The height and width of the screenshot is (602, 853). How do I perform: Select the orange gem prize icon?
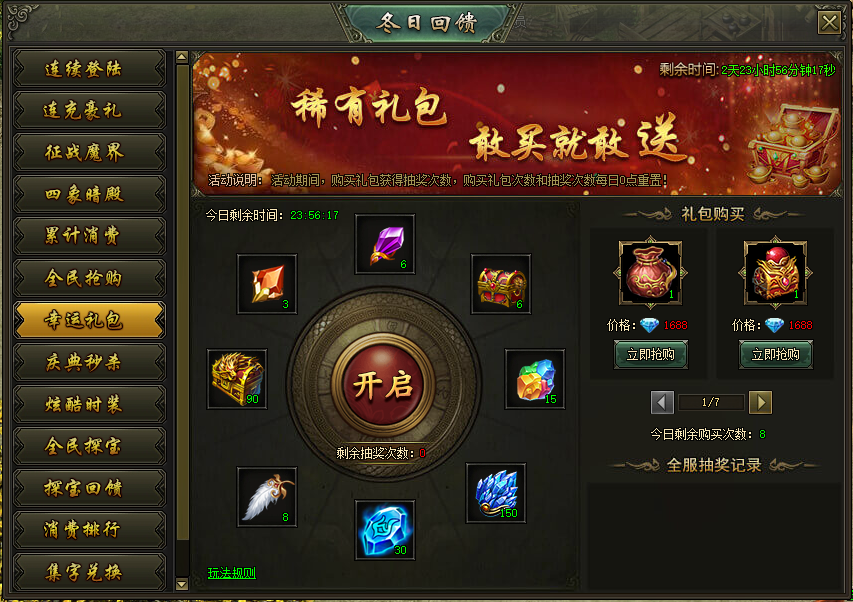(267, 284)
